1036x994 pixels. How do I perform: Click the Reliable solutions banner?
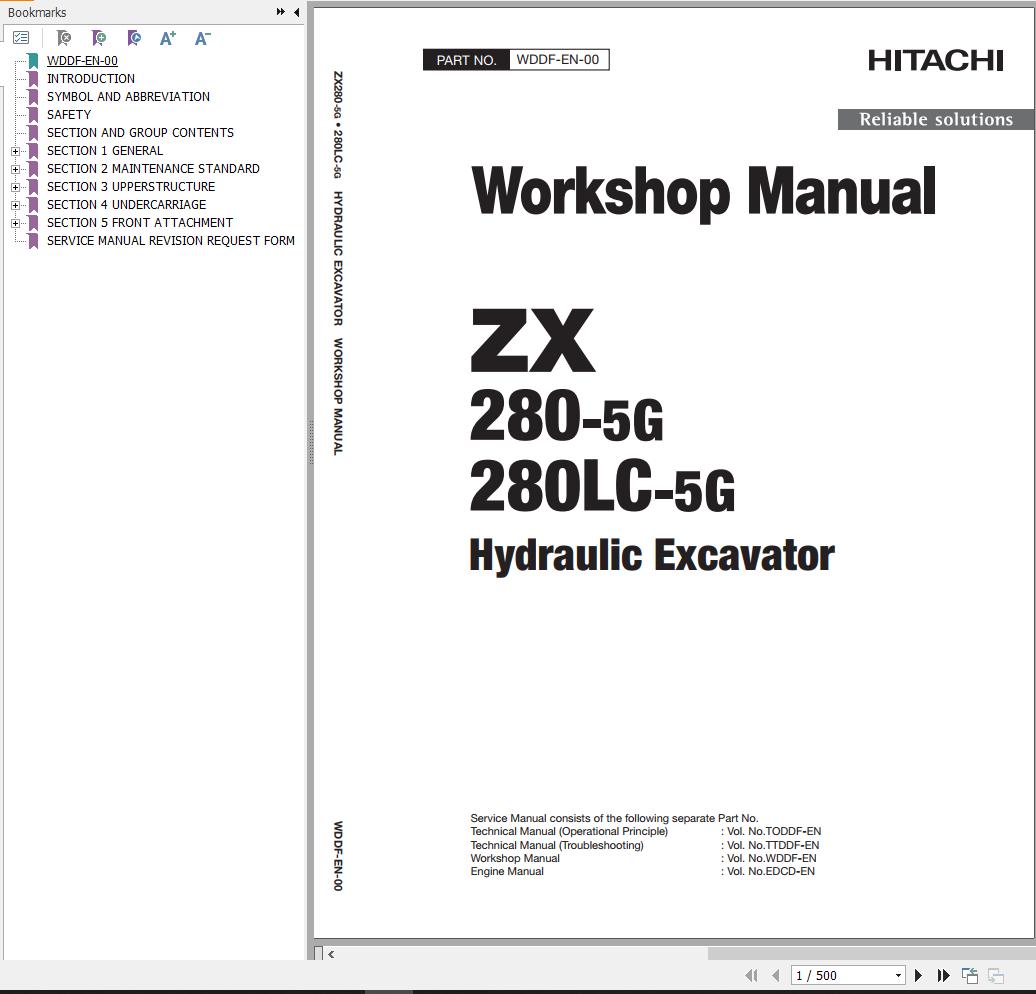coord(935,120)
